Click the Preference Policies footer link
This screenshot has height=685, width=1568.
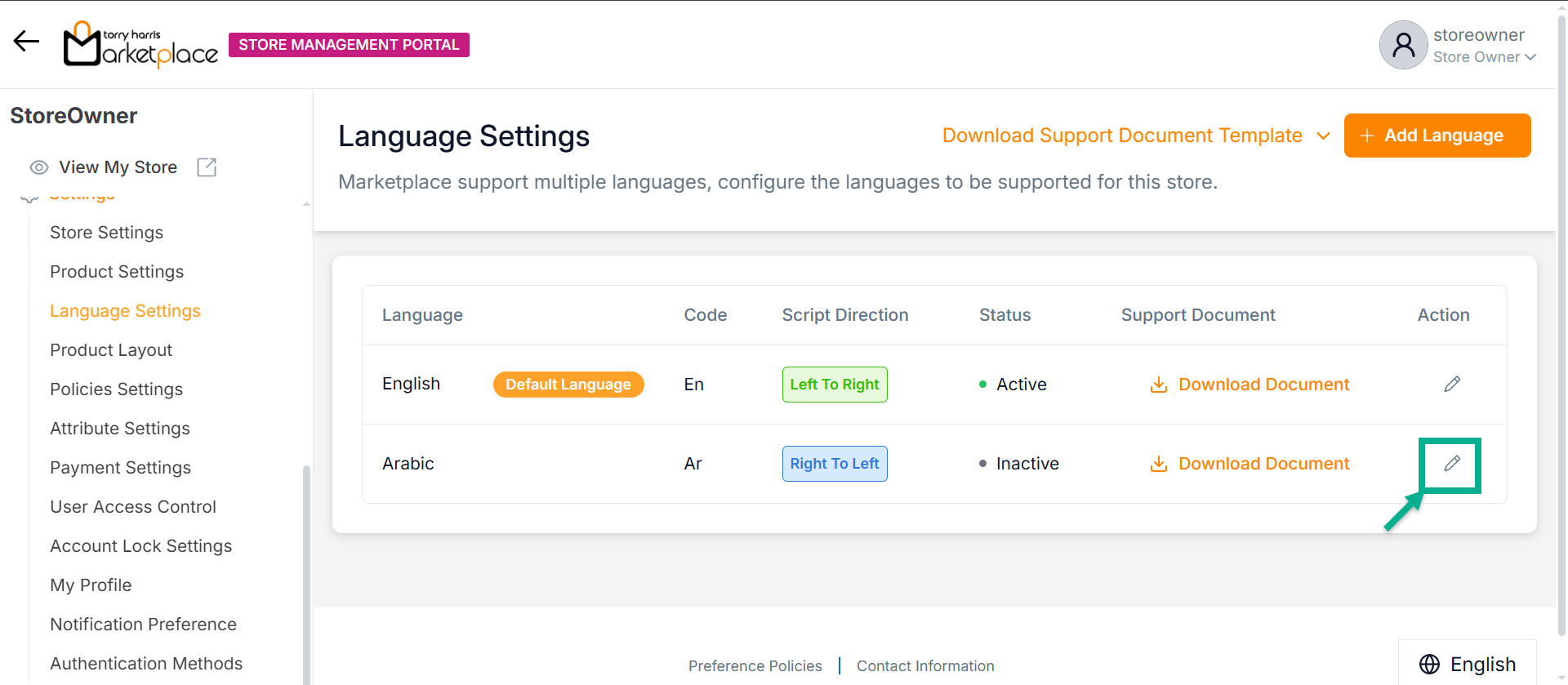[x=755, y=666]
